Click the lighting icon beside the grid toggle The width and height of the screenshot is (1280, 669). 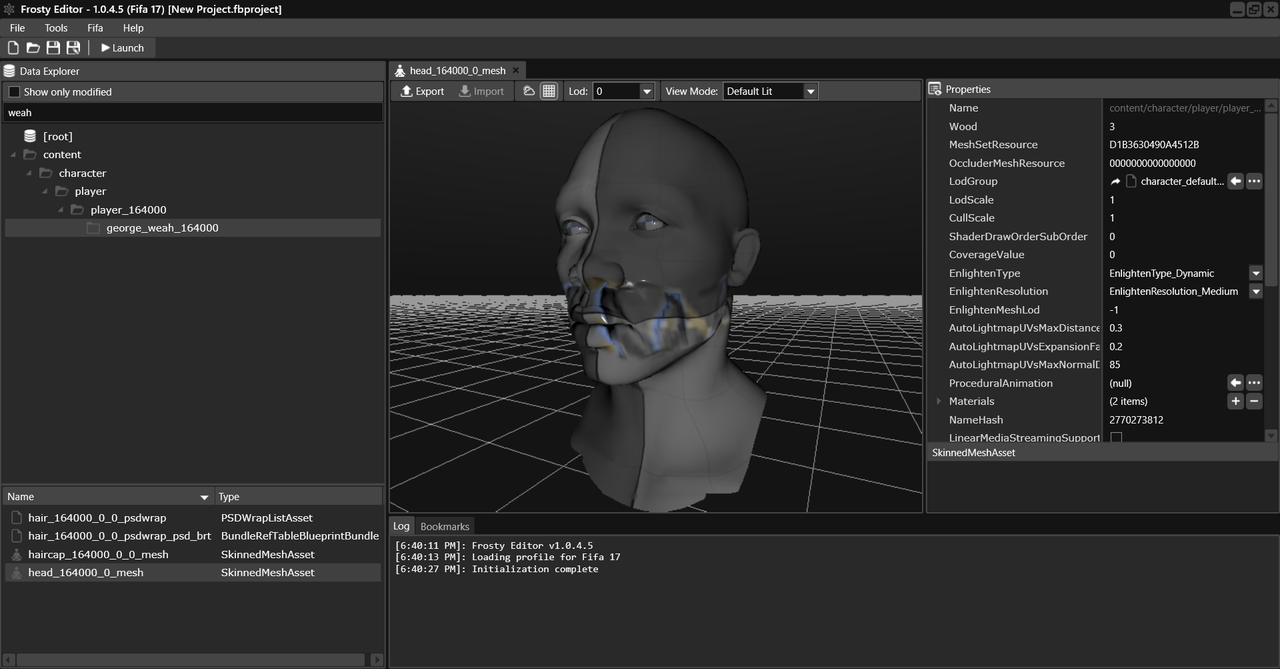(x=529, y=91)
